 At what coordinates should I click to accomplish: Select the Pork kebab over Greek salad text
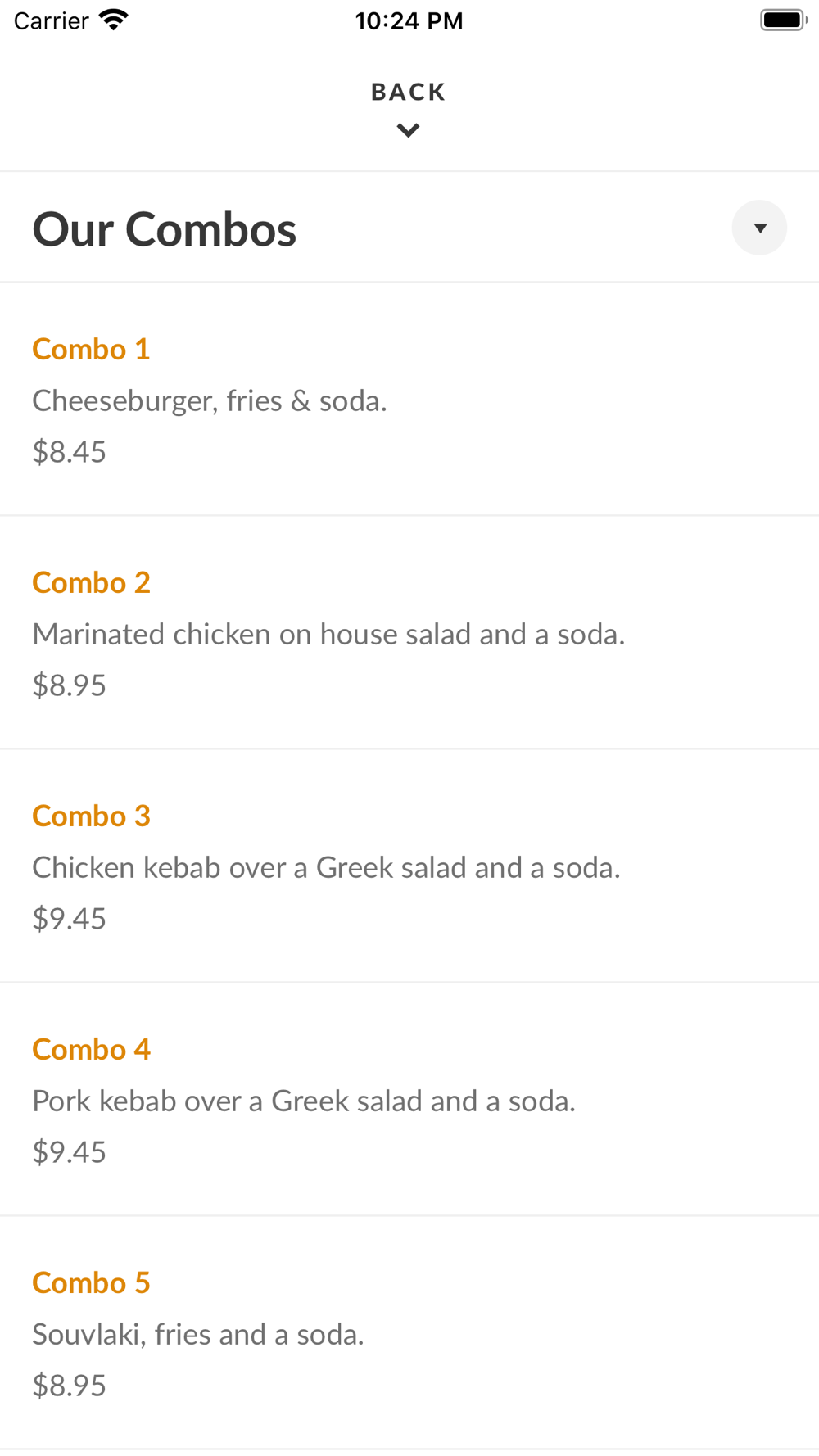tap(304, 1101)
